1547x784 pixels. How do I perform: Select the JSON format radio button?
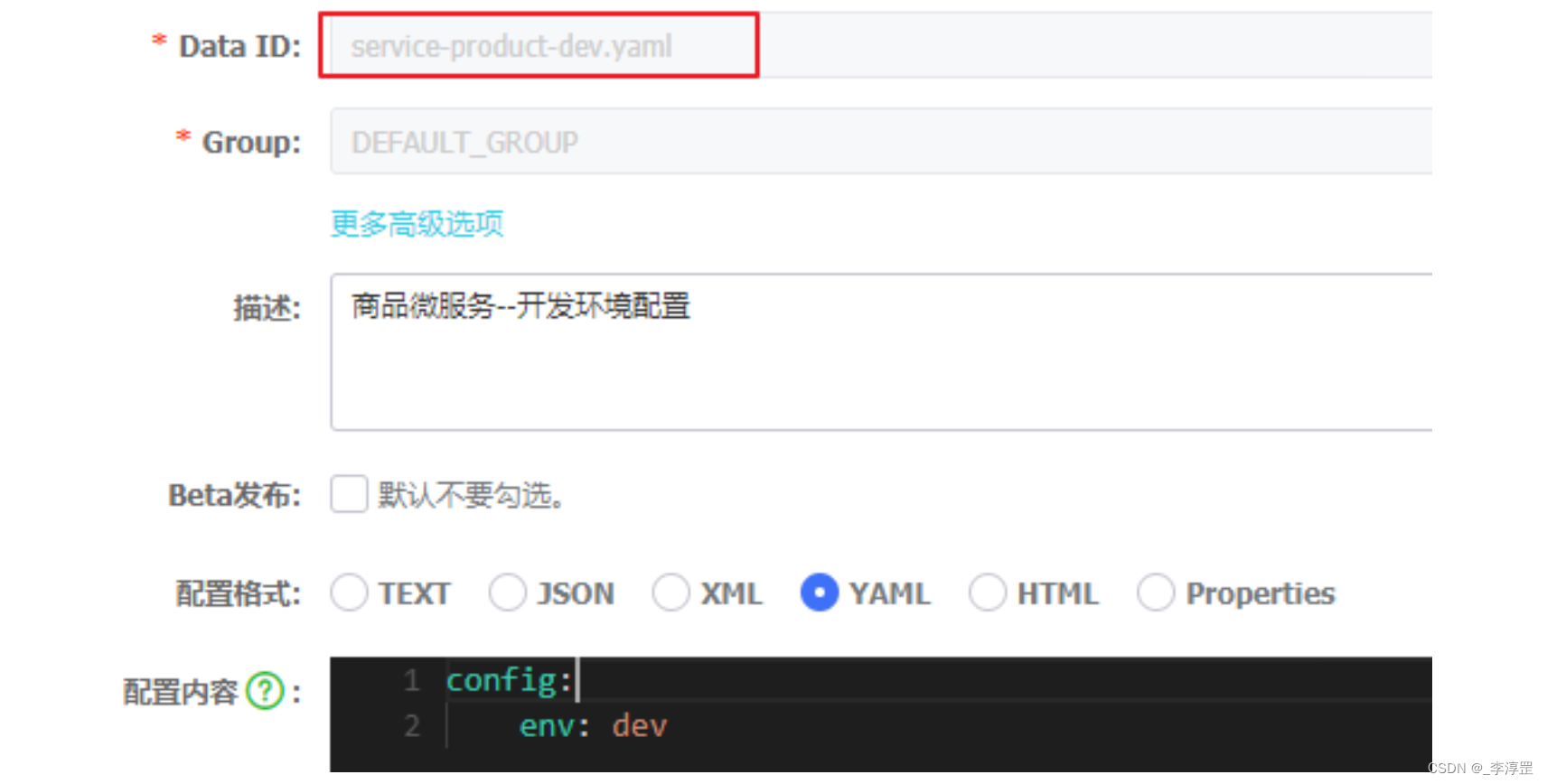[x=507, y=593]
